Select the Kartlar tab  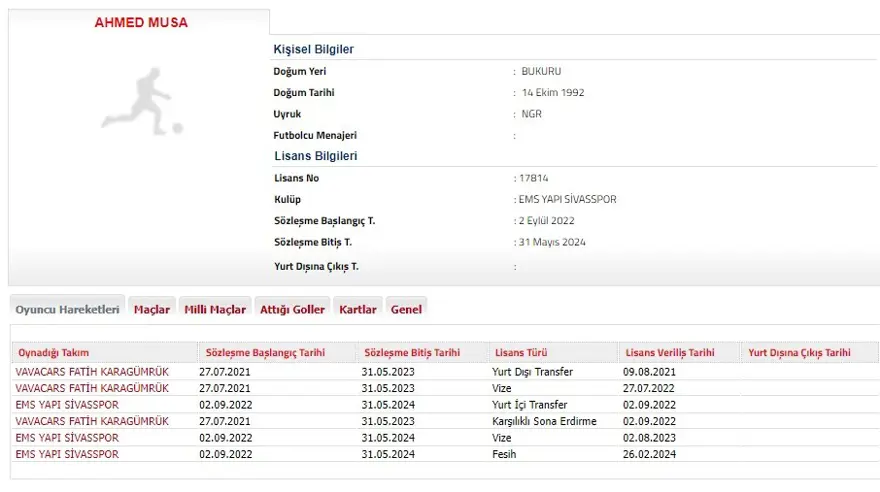358,309
